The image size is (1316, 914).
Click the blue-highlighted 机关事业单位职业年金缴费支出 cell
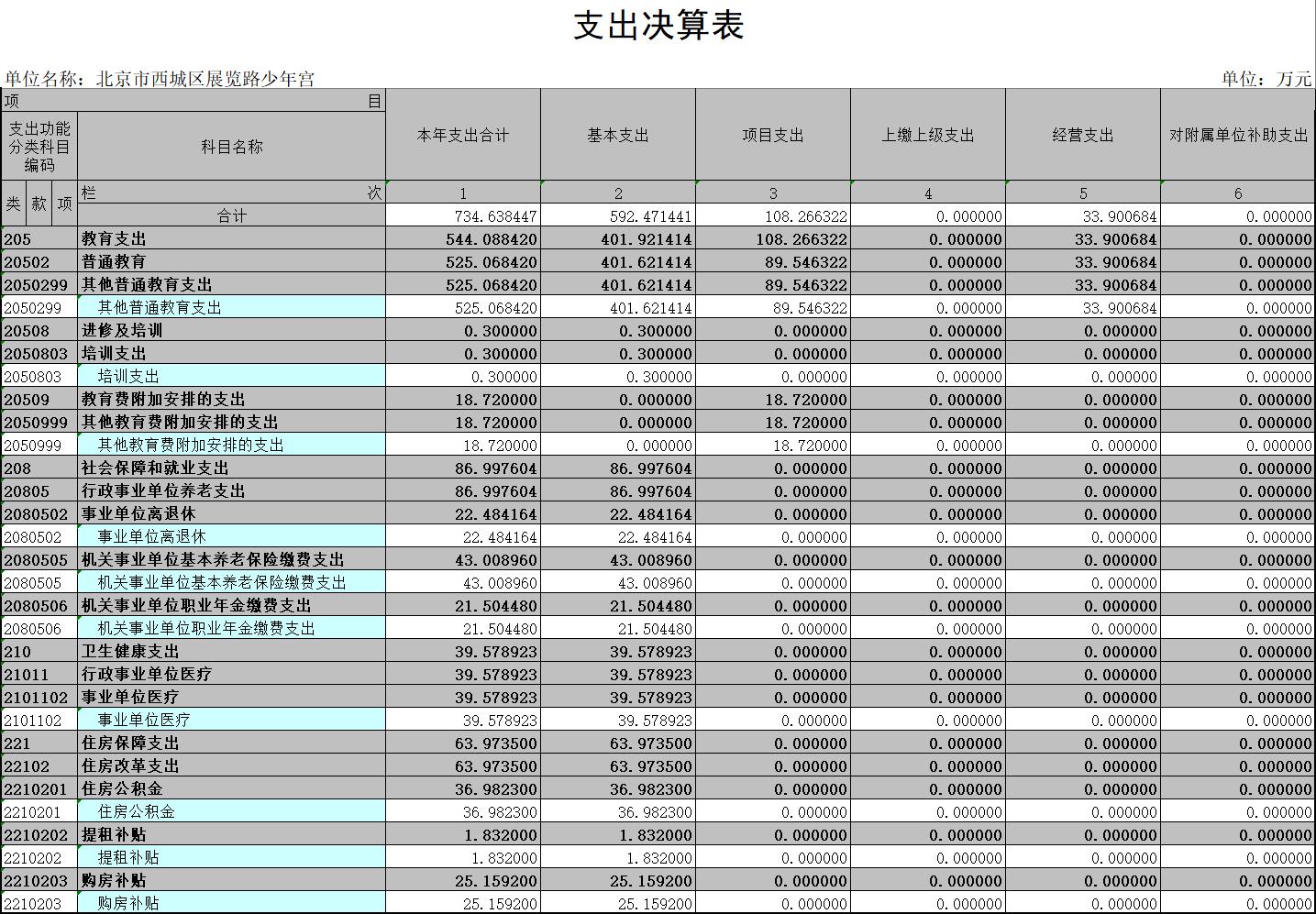[232, 629]
